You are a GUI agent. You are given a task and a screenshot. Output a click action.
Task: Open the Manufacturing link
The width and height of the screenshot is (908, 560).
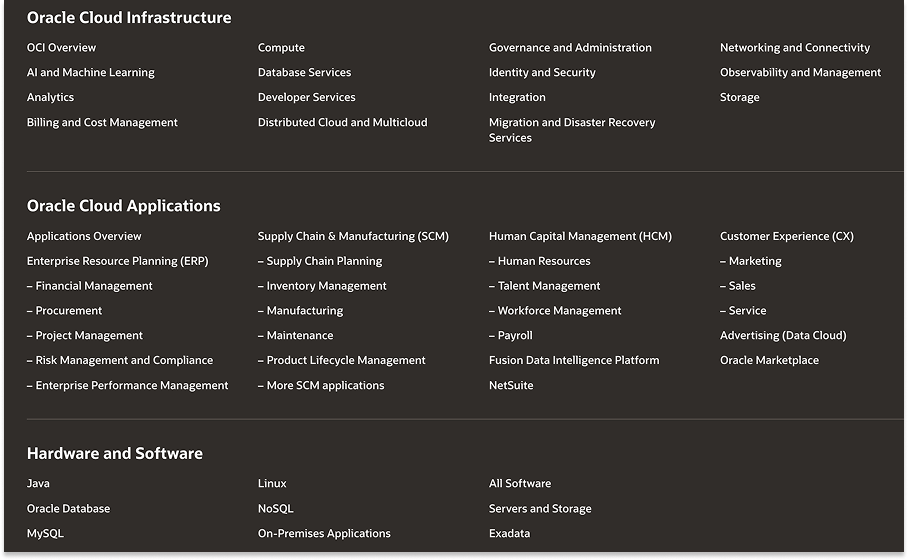[301, 310]
